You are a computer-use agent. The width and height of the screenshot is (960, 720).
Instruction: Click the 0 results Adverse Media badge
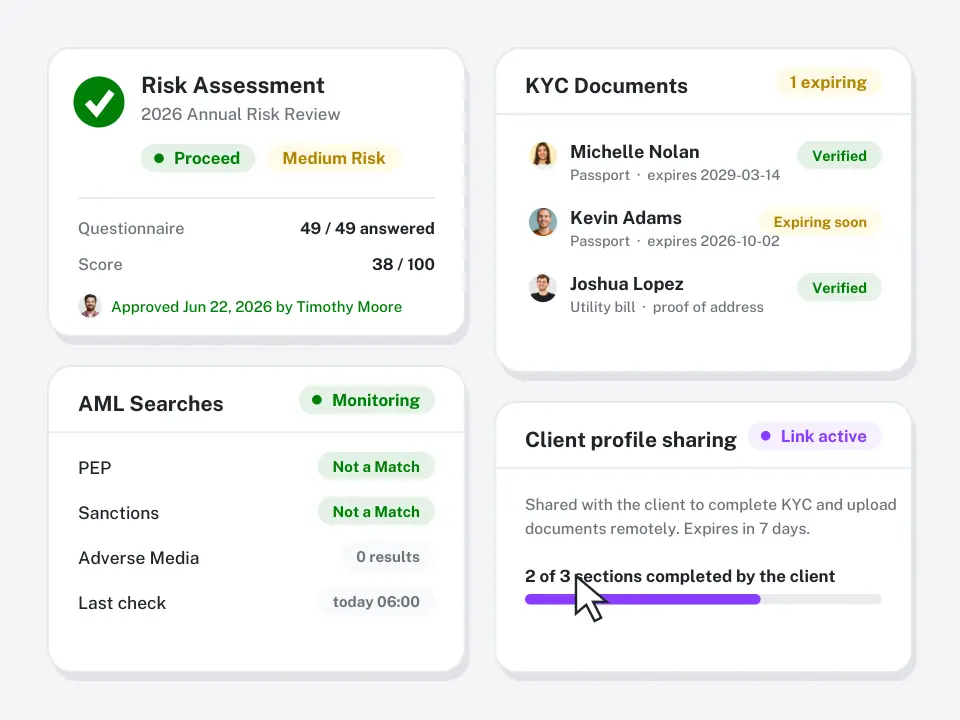[388, 557]
